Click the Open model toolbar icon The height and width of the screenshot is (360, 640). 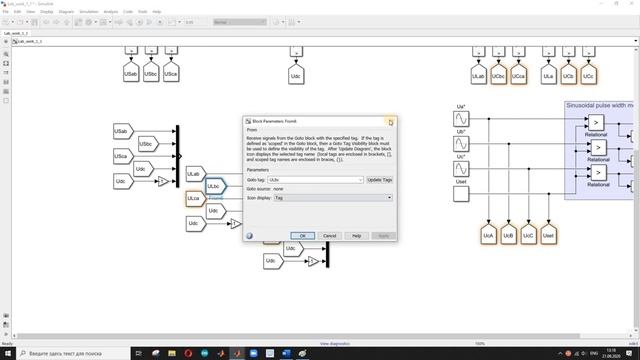pos(20,22)
